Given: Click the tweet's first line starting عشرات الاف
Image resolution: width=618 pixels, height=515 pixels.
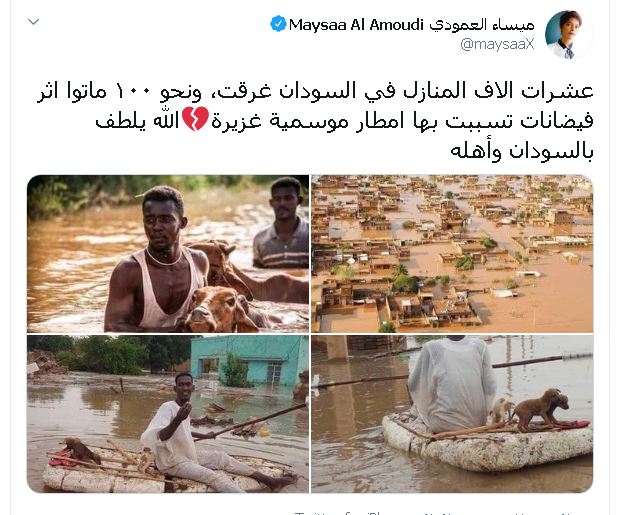Looking at the screenshot, I should point(315,91).
